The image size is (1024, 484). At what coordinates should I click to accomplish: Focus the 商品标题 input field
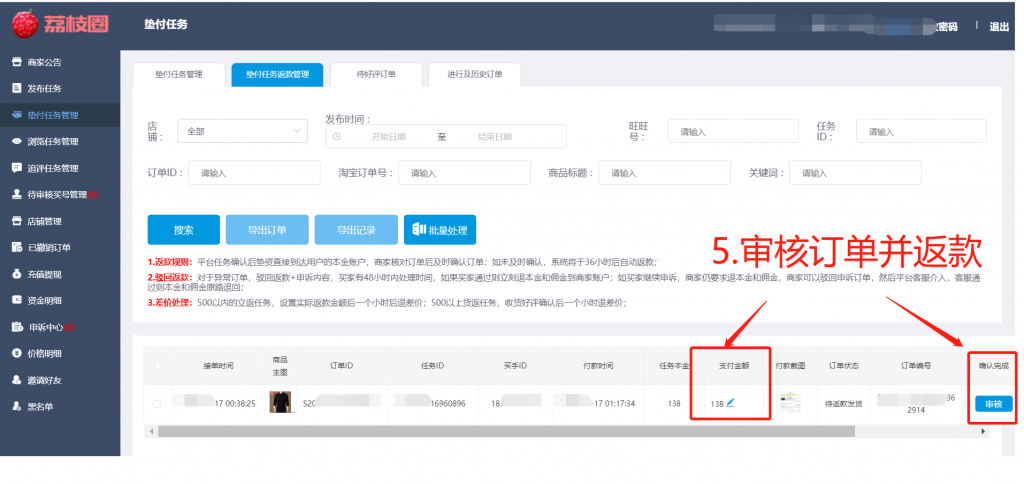coord(664,172)
